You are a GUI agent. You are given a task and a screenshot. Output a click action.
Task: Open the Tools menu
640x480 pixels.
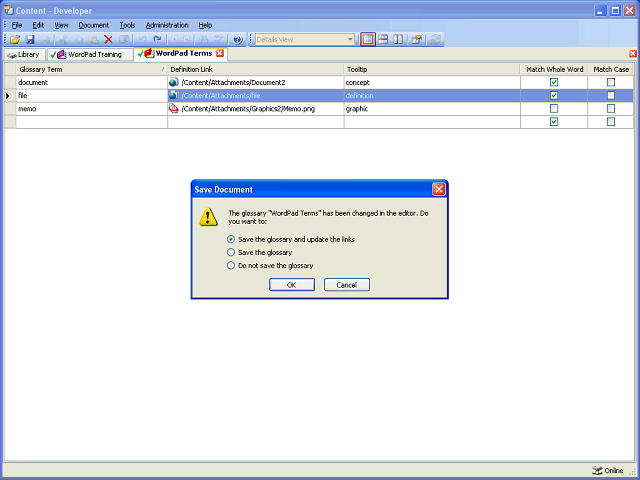(x=127, y=25)
